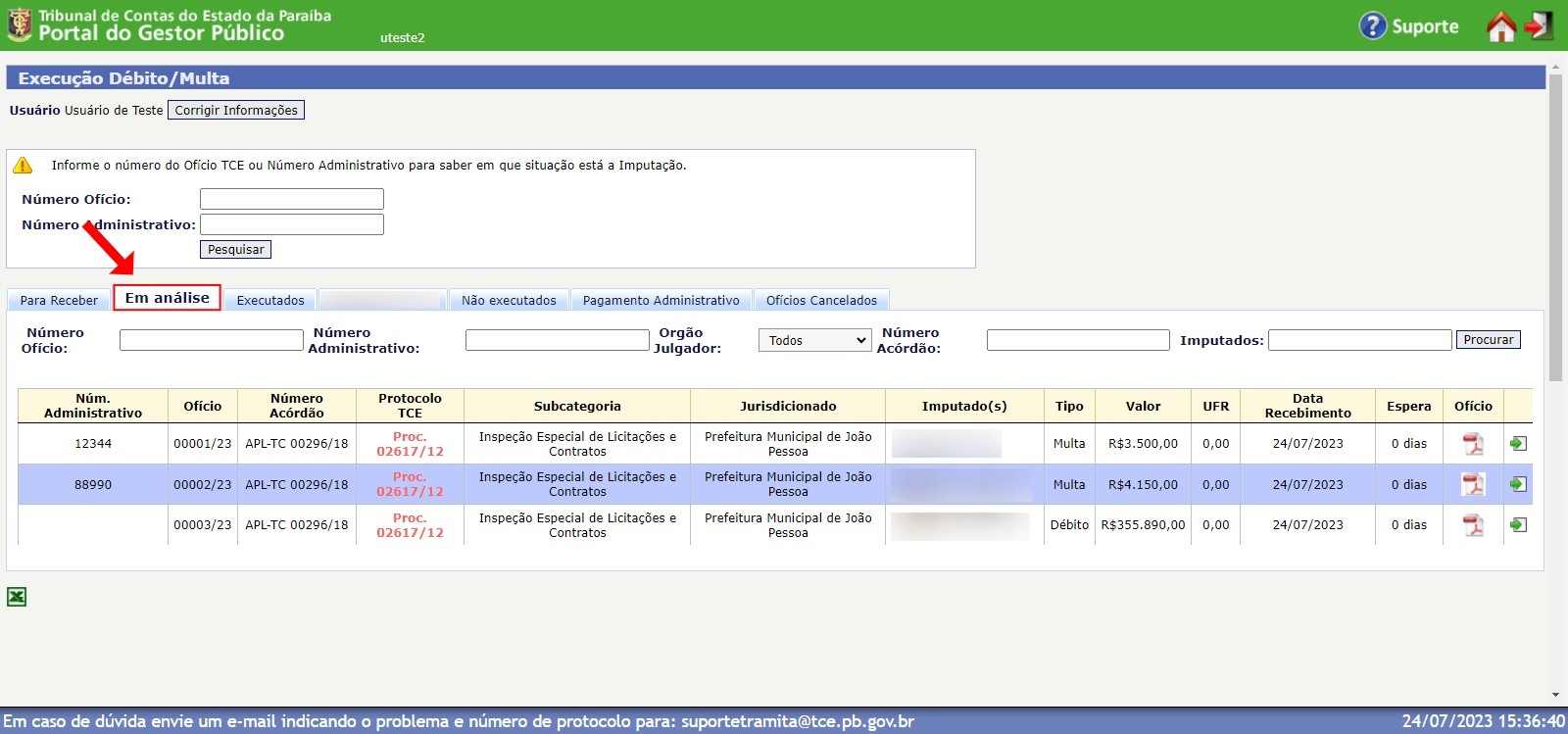Screen dimensions: 1568x734
Task: Click the Procurar button
Action: pos(1489,340)
